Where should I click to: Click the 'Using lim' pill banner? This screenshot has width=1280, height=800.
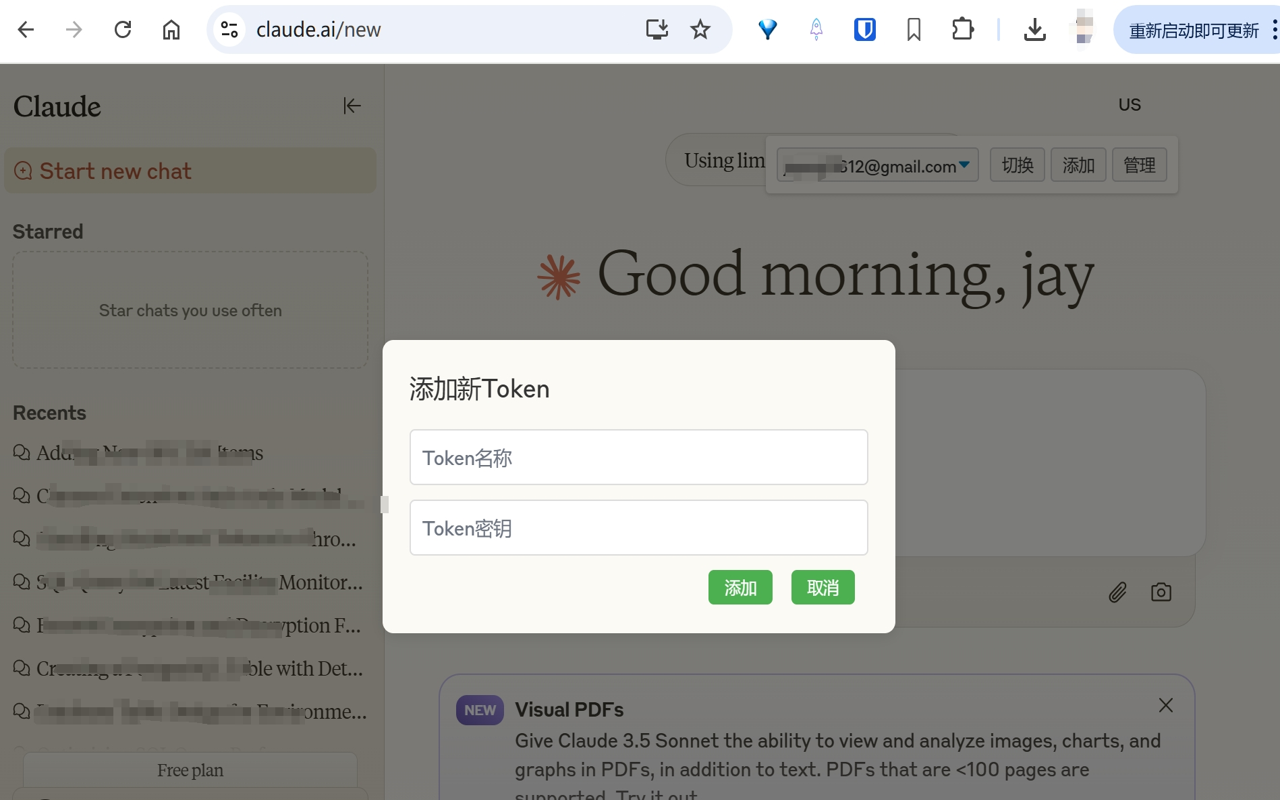point(718,160)
